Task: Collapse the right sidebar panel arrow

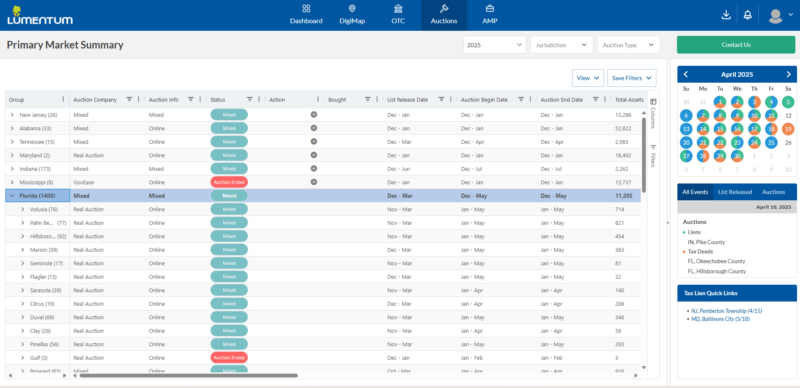Action: 668,223
